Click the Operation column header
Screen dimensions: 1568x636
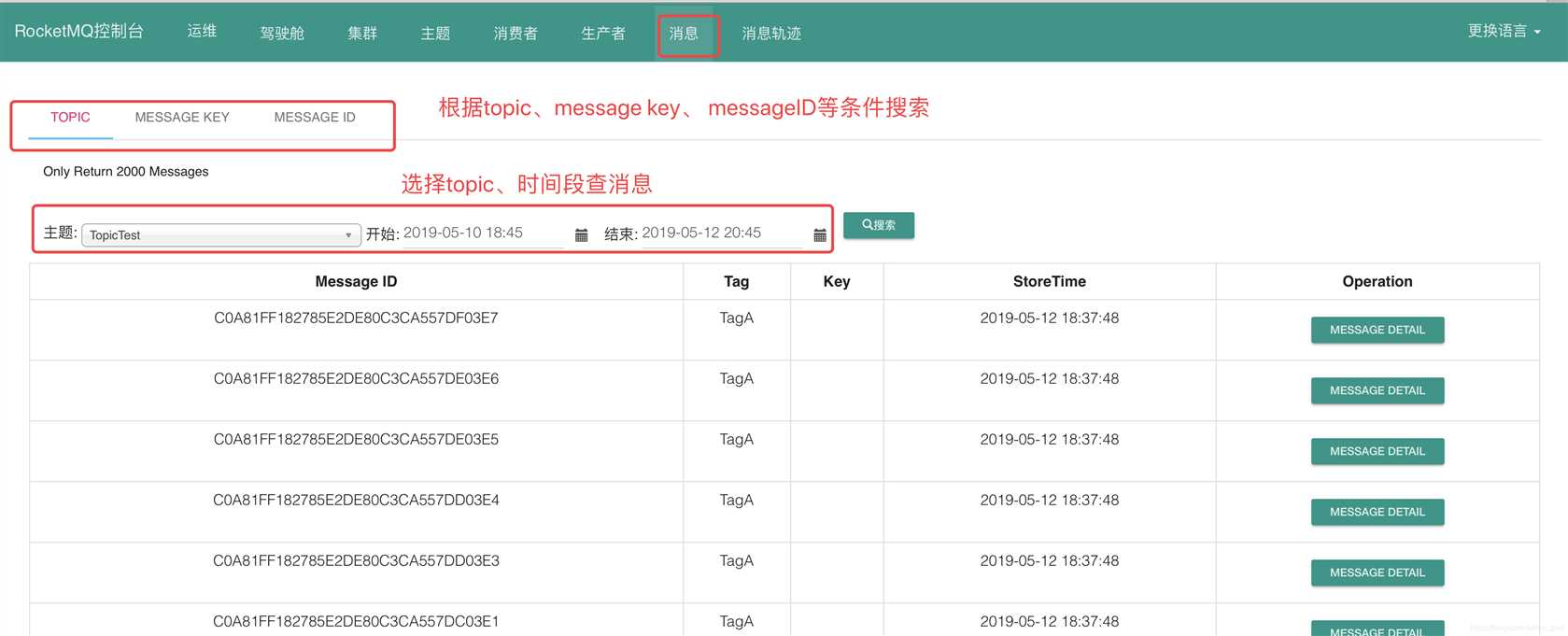pyautogui.click(x=1377, y=281)
